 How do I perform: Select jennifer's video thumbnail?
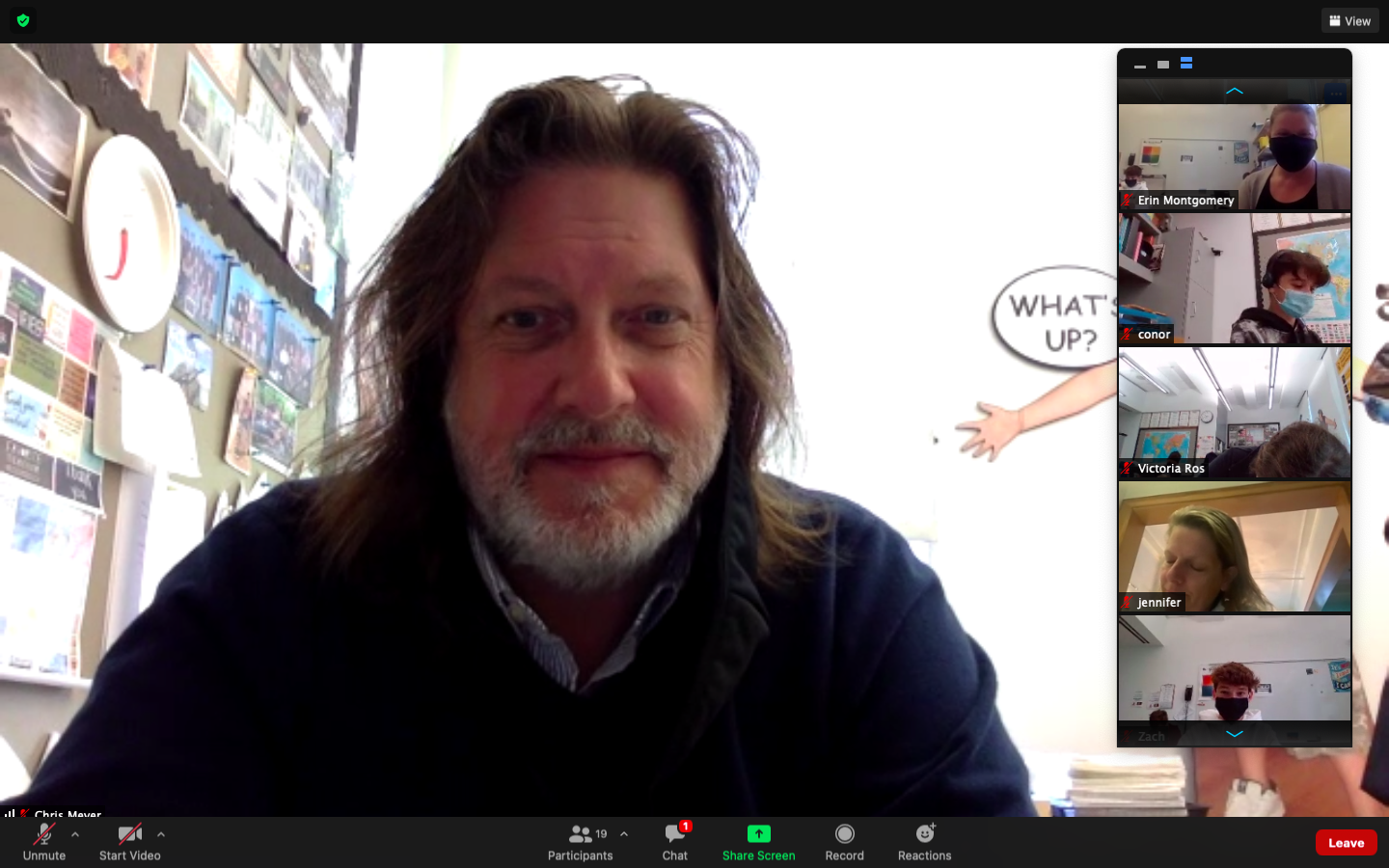click(1235, 547)
